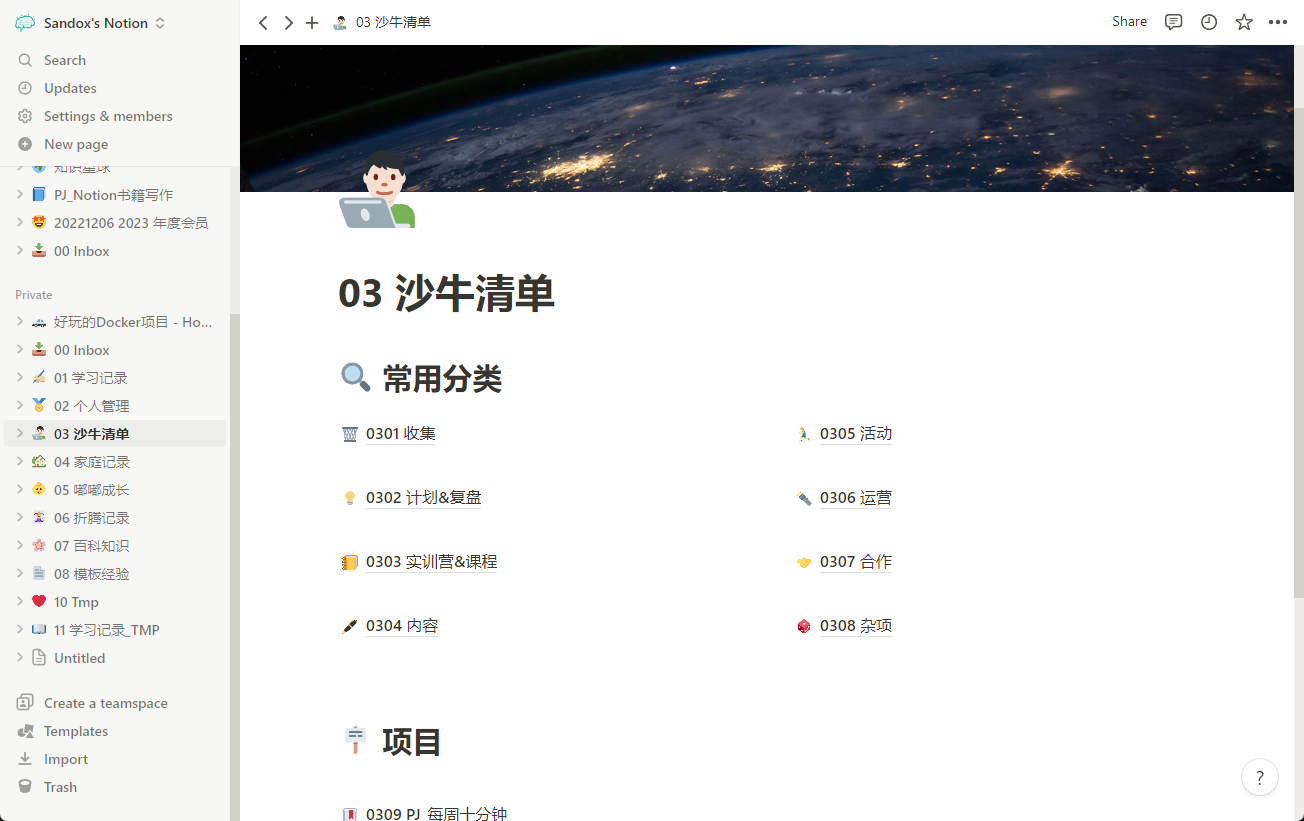Open the 0301 收集 page link
This screenshot has height=821, width=1304.
401,434
